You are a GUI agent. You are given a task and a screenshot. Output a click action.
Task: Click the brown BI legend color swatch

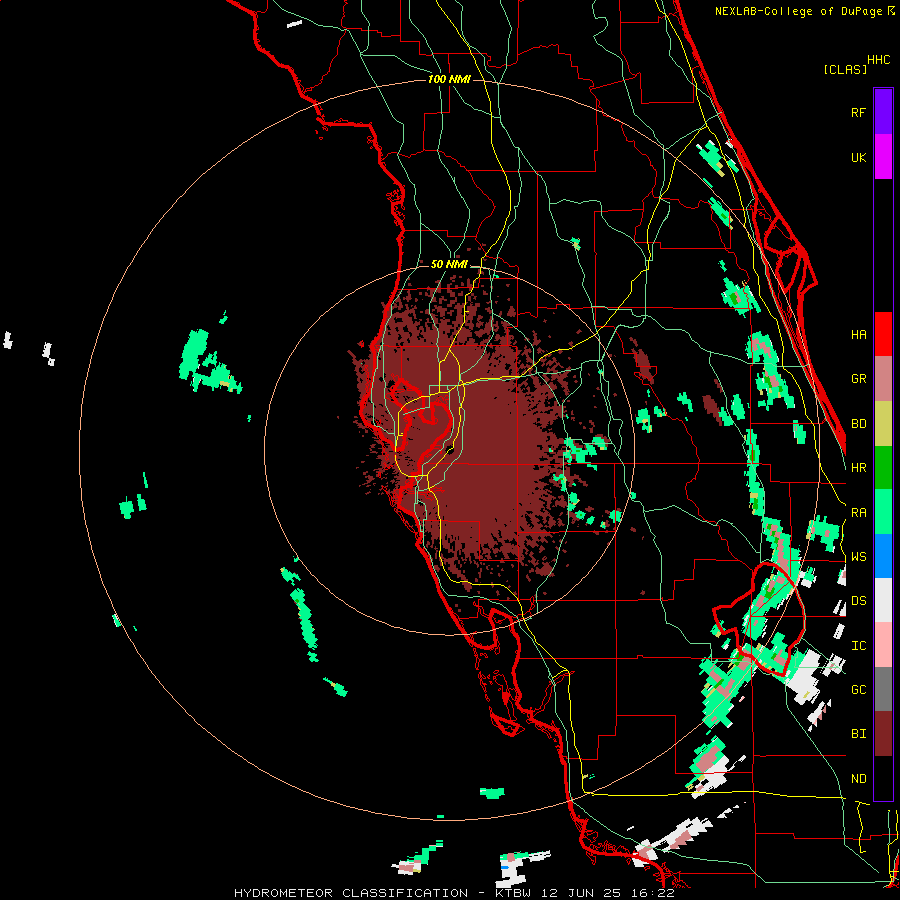883,734
